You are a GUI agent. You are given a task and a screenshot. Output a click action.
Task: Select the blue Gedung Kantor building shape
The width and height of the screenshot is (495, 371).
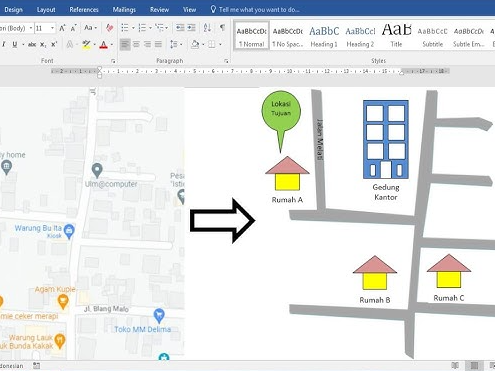point(386,139)
